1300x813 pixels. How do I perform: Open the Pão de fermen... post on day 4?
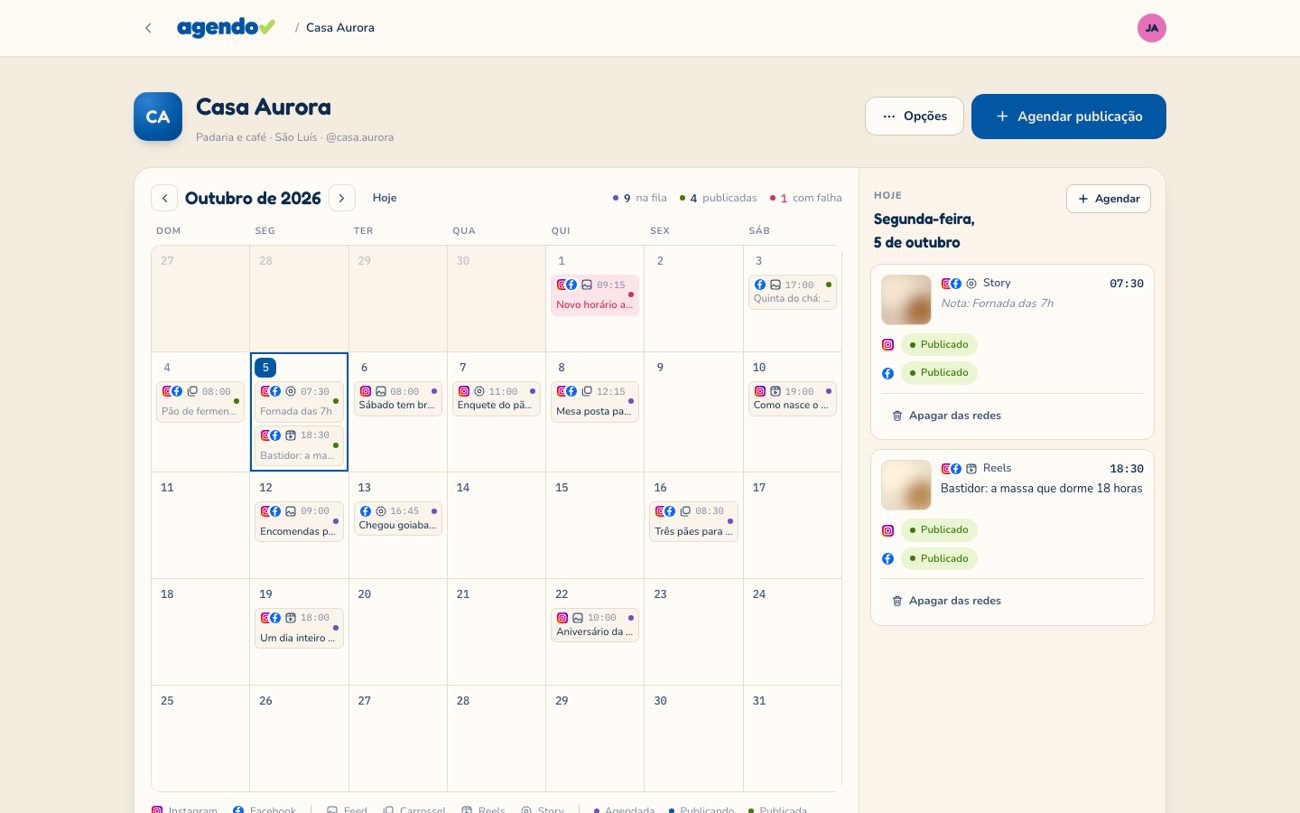200,401
